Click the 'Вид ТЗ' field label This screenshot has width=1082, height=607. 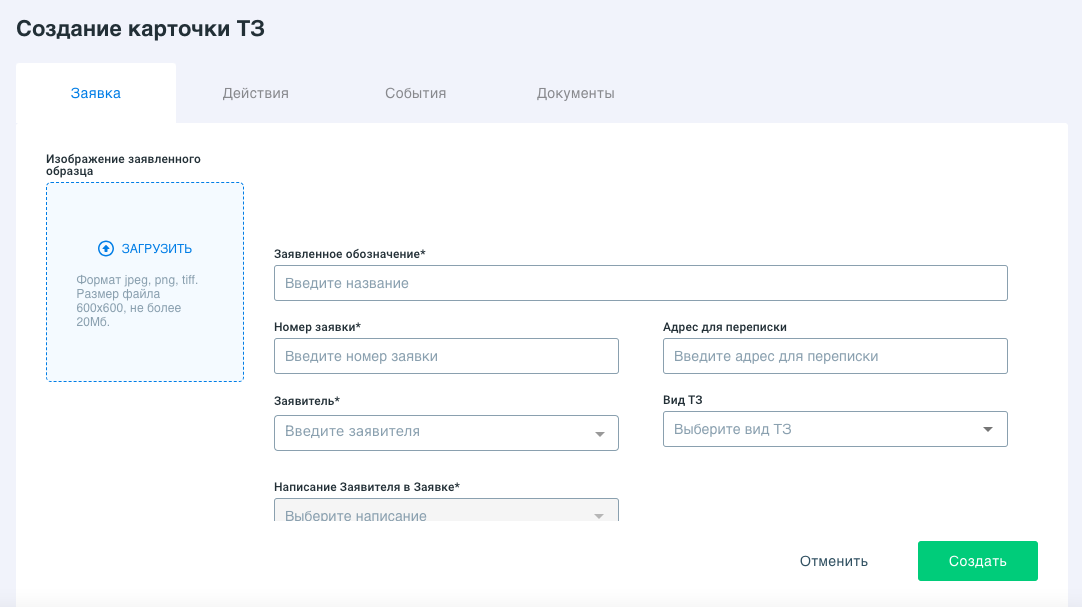[x=684, y=400]
